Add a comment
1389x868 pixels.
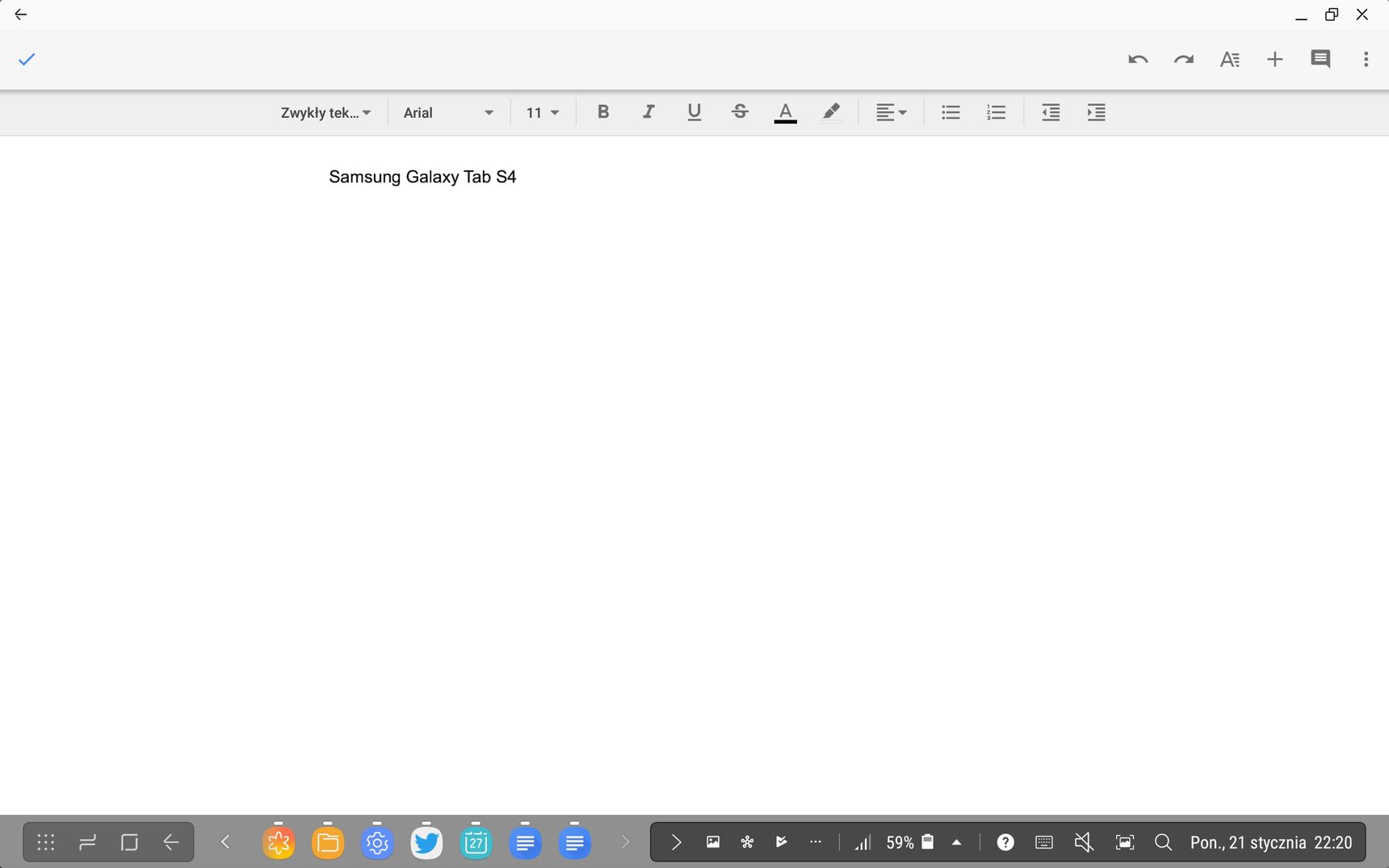[x=1320, y=59]
